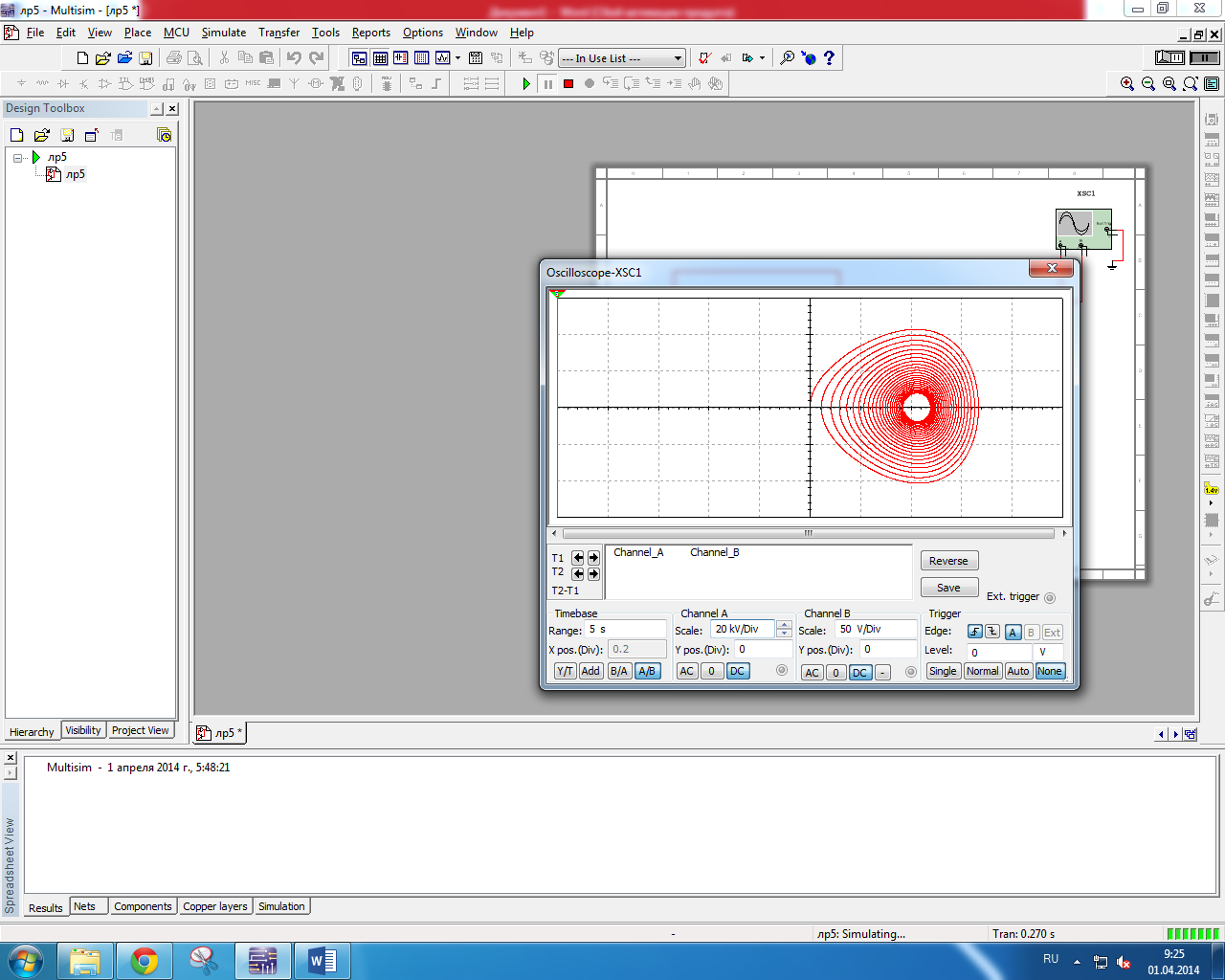Screen dimensions: 1225x980
Task: Cut the selection
Action: click(224, 58)
